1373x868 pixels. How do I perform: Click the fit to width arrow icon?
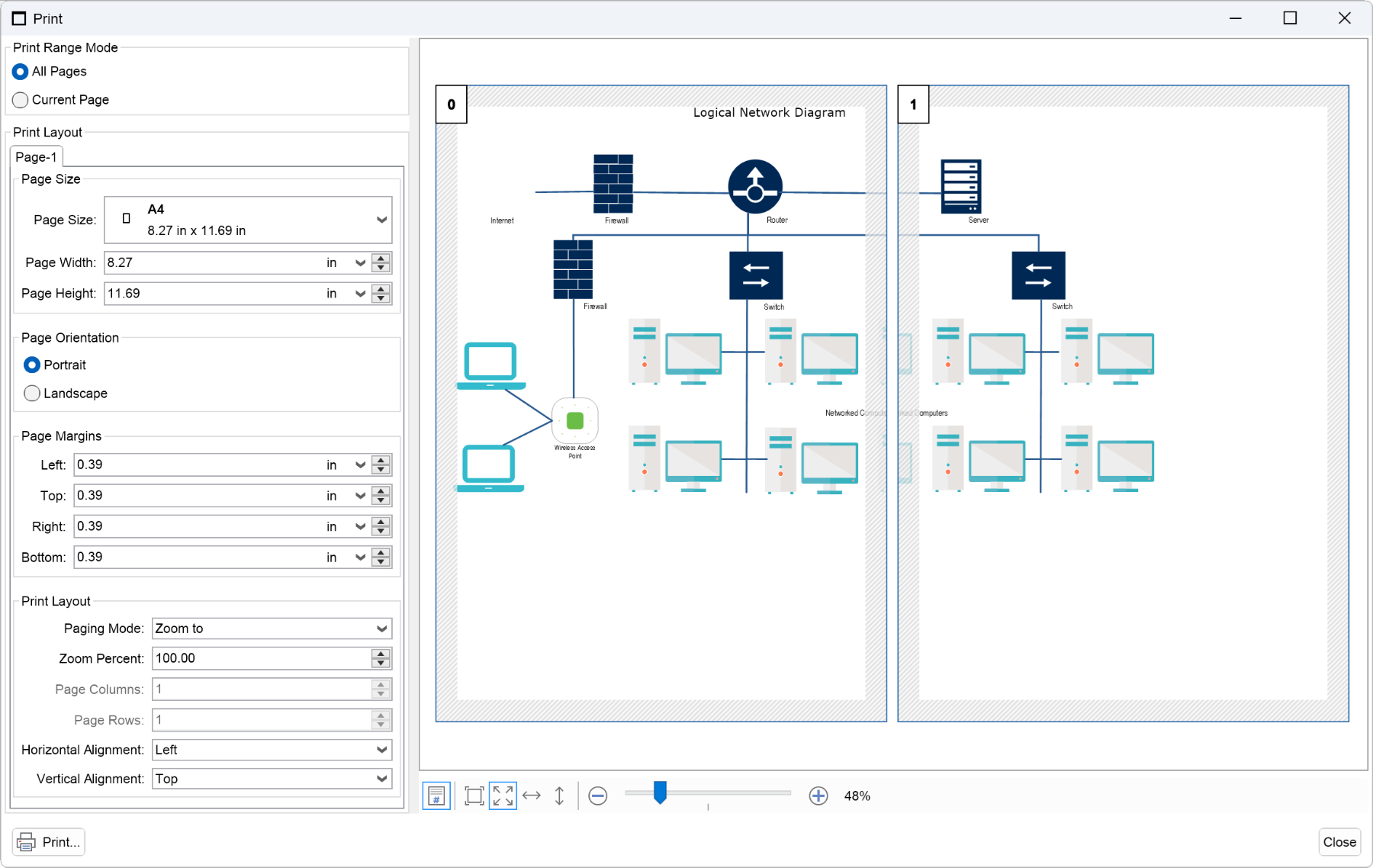532,796
